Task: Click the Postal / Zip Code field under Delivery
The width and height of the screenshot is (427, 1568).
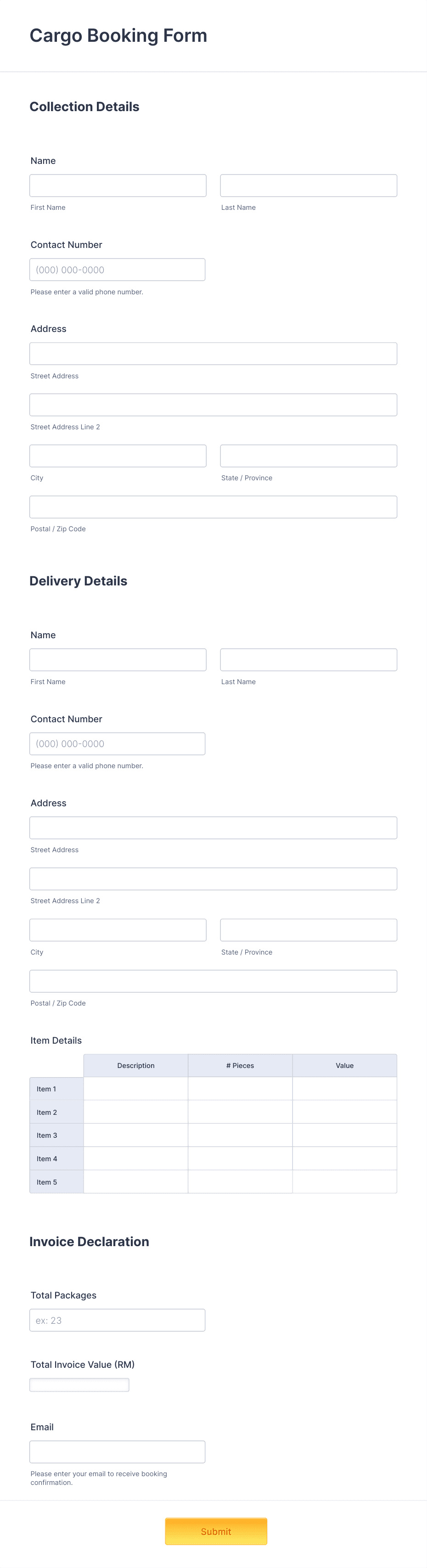Action: [213, 981]
